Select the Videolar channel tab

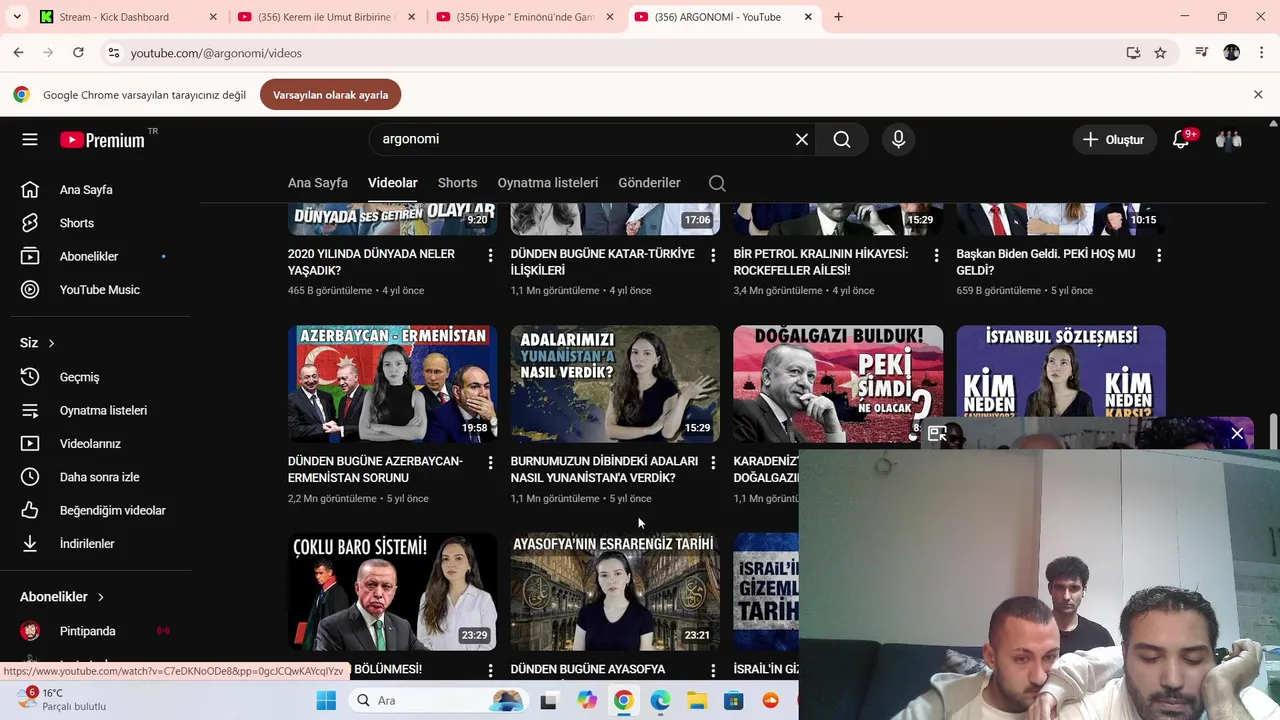click(x=393, y=183)
